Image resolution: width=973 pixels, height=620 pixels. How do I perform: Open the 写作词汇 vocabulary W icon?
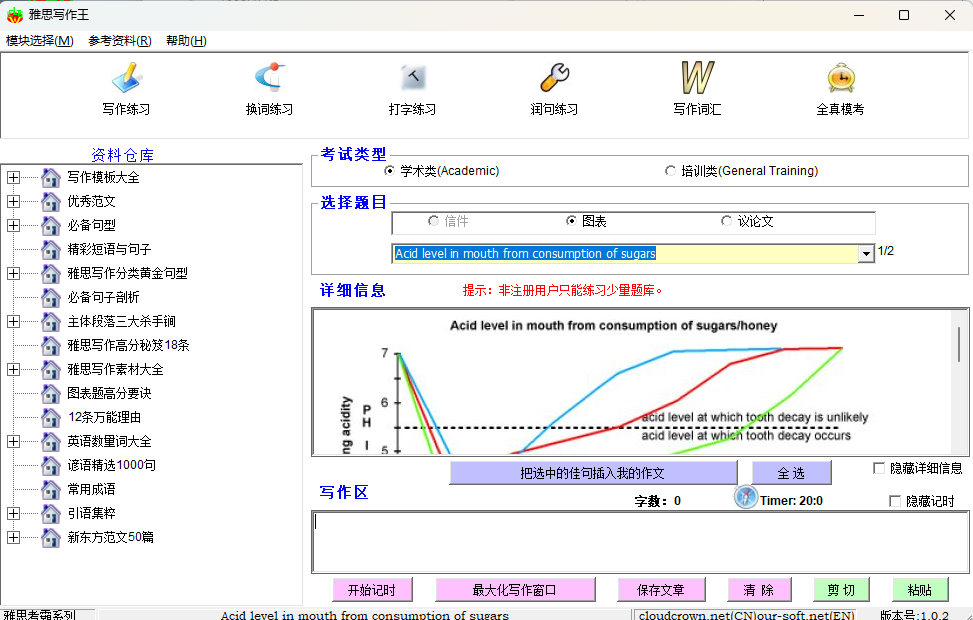point(697,79)
